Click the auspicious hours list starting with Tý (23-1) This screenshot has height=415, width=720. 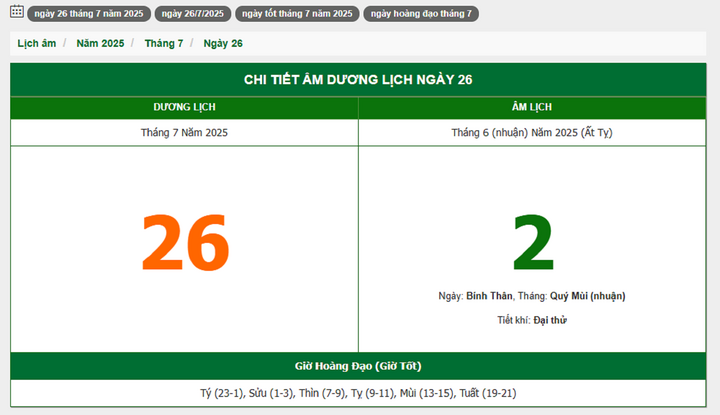click(x=358, y=394)
